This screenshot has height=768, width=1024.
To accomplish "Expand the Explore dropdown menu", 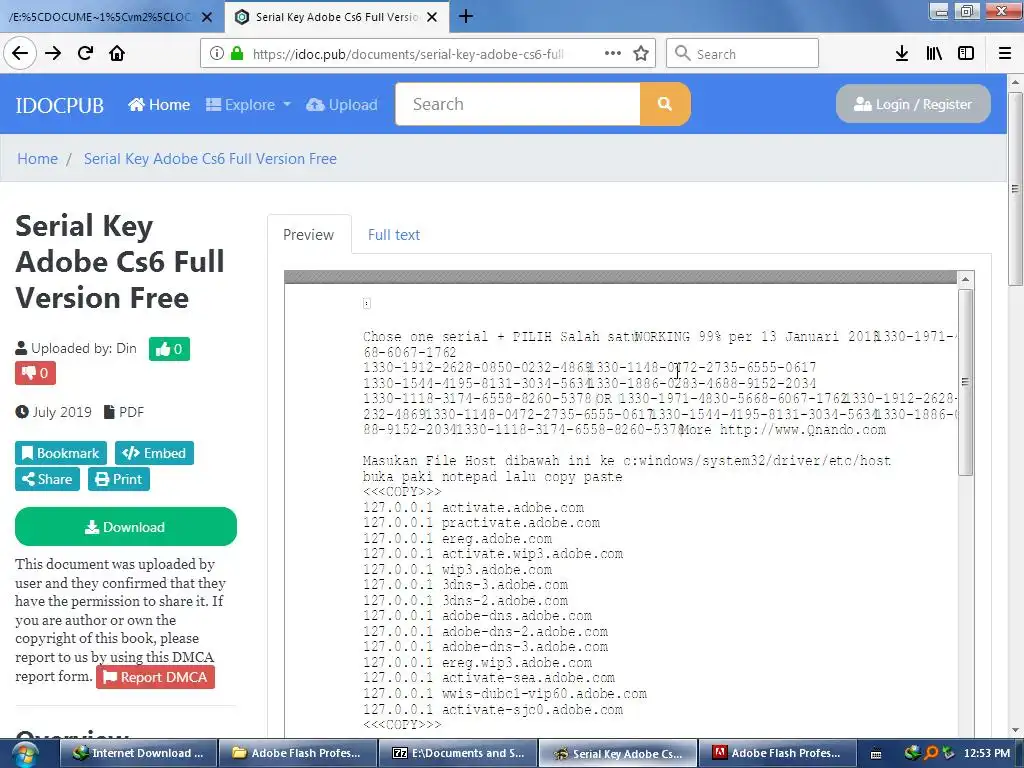I will click(x=248, y=104).
